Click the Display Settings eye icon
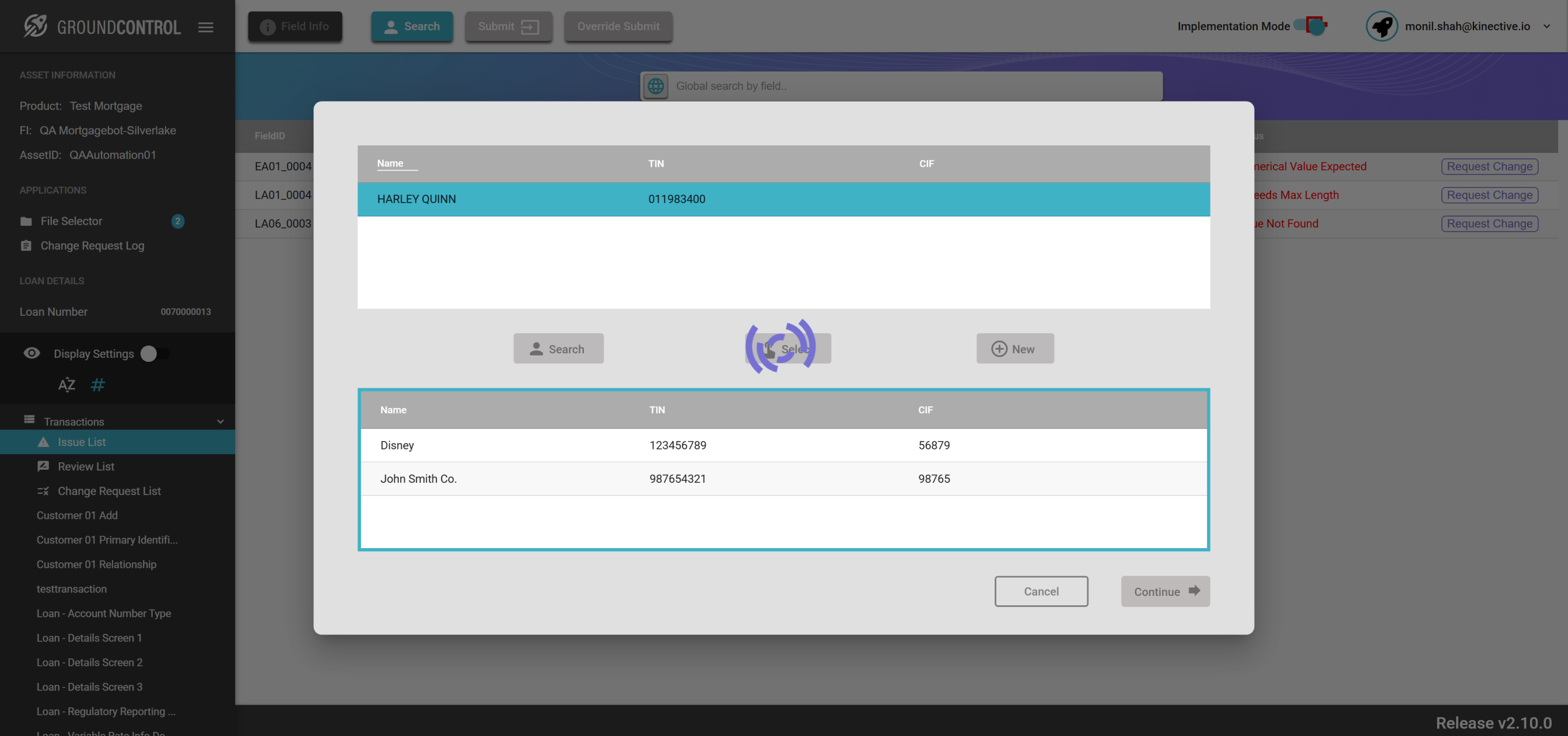This screenshot has height=736, width=1568. point(32,353)
